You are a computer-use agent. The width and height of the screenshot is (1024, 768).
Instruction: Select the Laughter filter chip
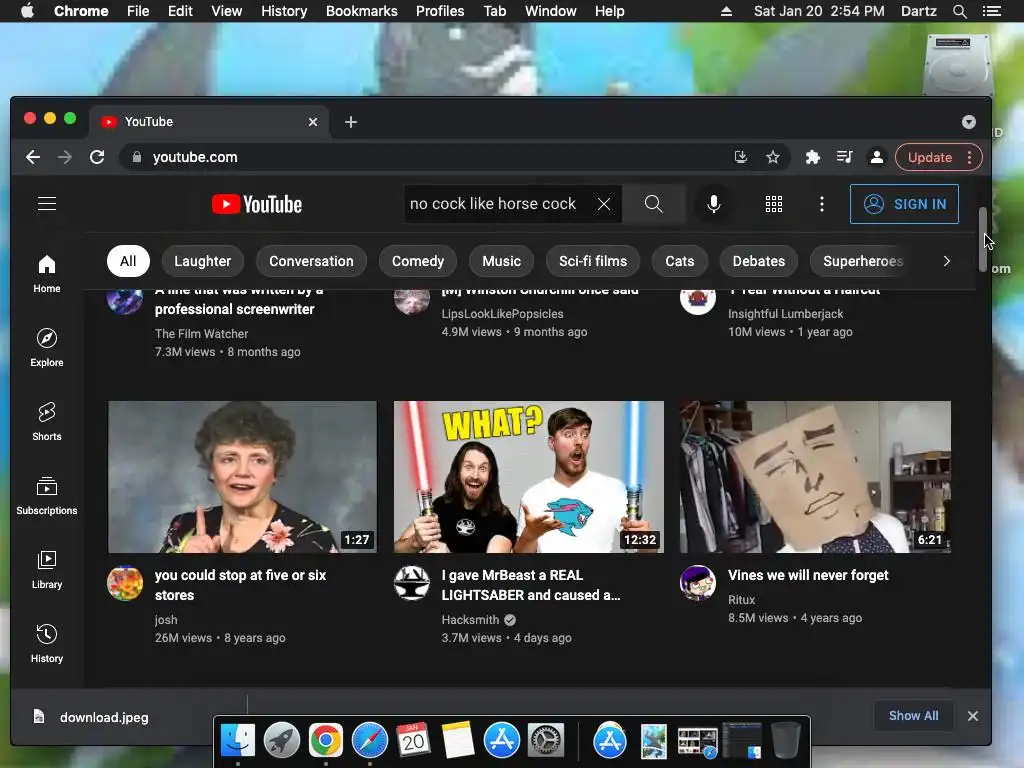point(202,261)
